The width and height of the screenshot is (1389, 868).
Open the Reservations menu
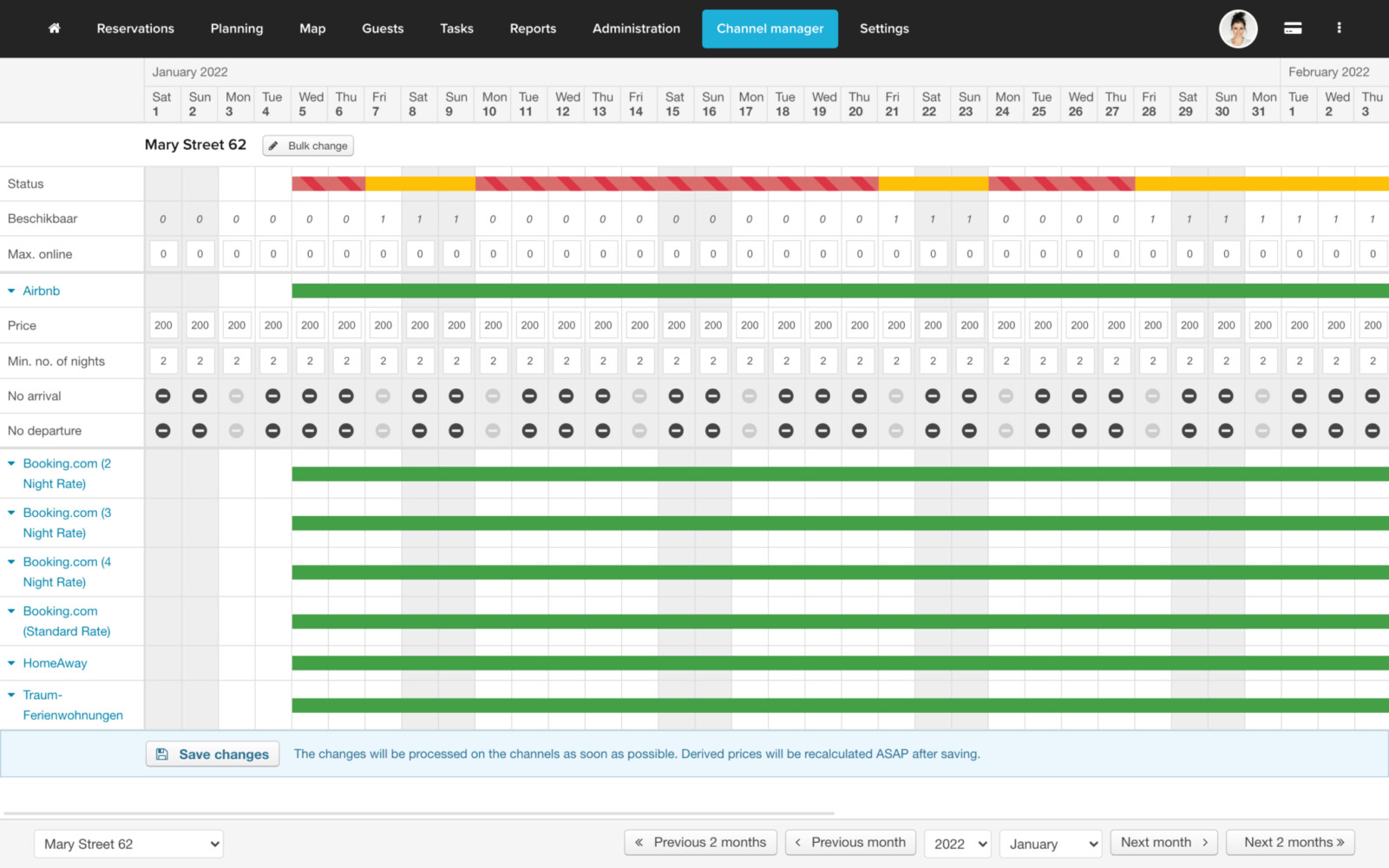(135, 29)
